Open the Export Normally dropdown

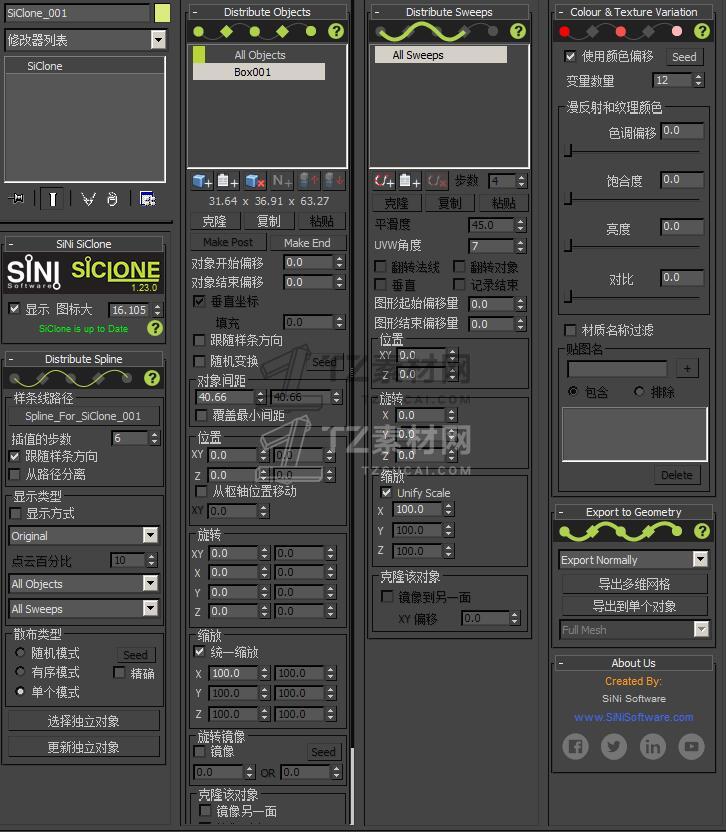click(x=701, y=559)
